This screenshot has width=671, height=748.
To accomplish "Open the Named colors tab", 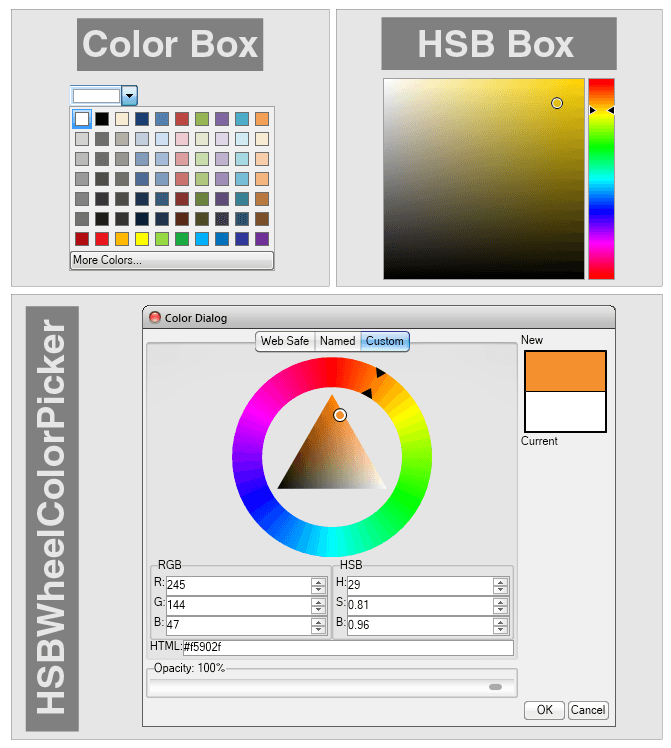I will tap(337, 341).
